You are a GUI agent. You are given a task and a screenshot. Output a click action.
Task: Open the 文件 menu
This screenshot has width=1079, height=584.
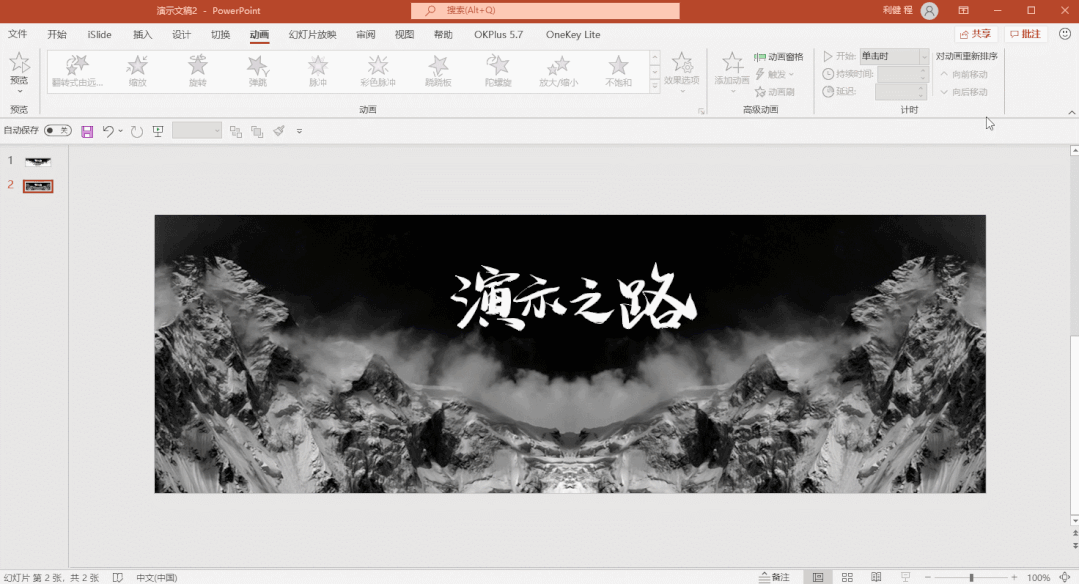pos(18,34)
